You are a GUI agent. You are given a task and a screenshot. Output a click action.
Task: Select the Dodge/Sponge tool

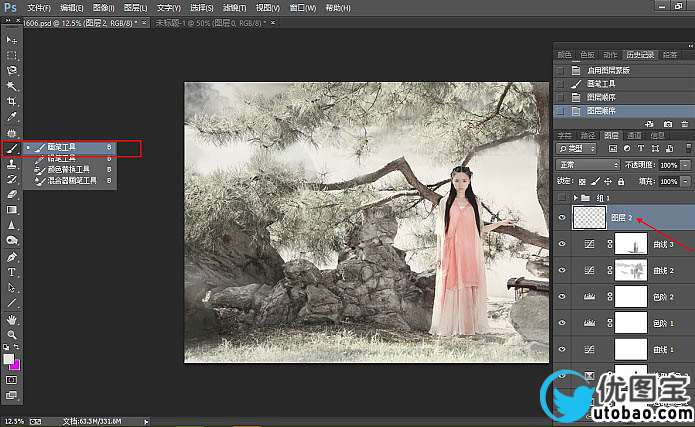(x=12, y=241)
